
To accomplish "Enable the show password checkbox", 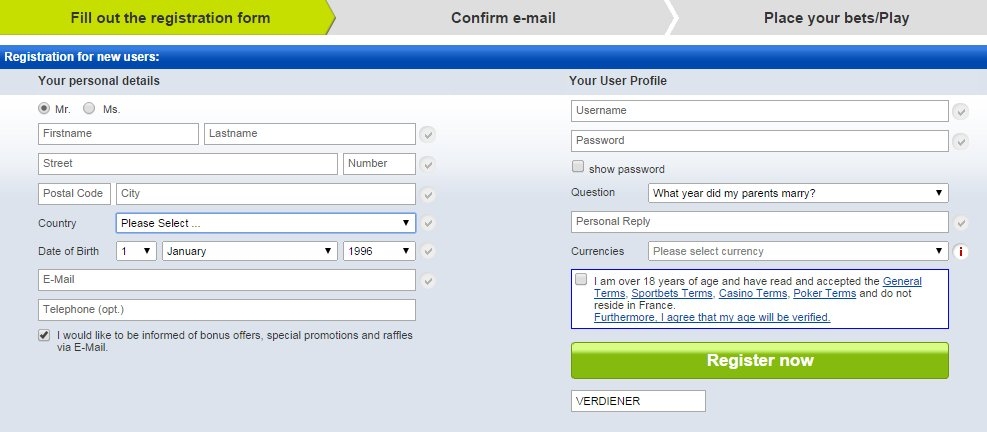I will 578,168.
